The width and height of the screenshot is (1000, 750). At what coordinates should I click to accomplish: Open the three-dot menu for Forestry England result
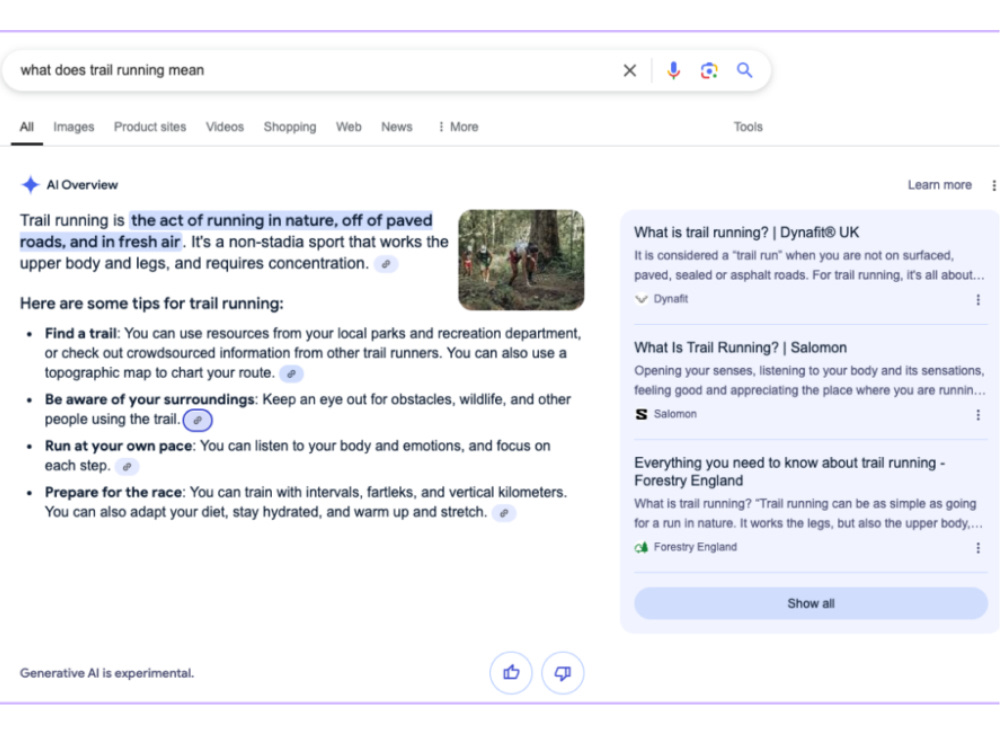coord(978,548)
